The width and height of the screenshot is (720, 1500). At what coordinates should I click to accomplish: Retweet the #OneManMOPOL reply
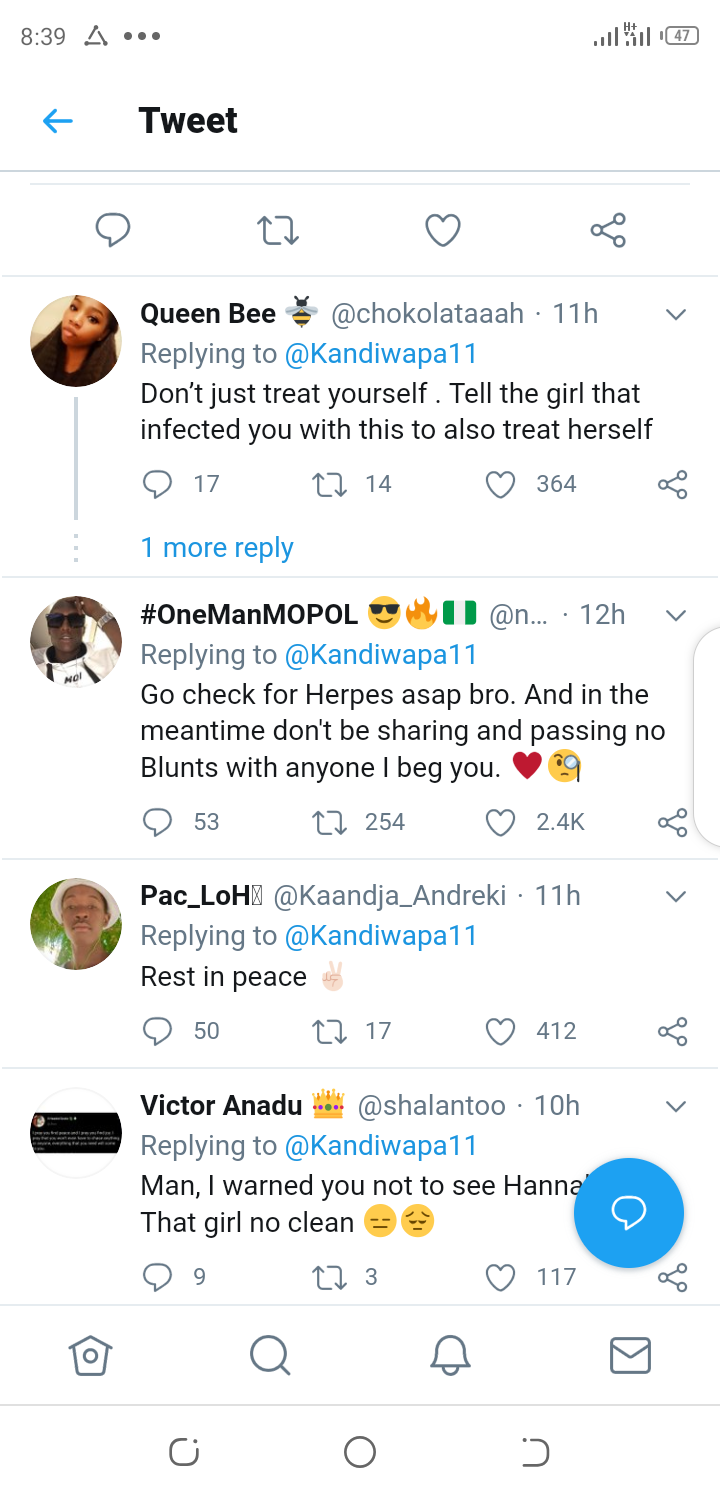point(326,823)
